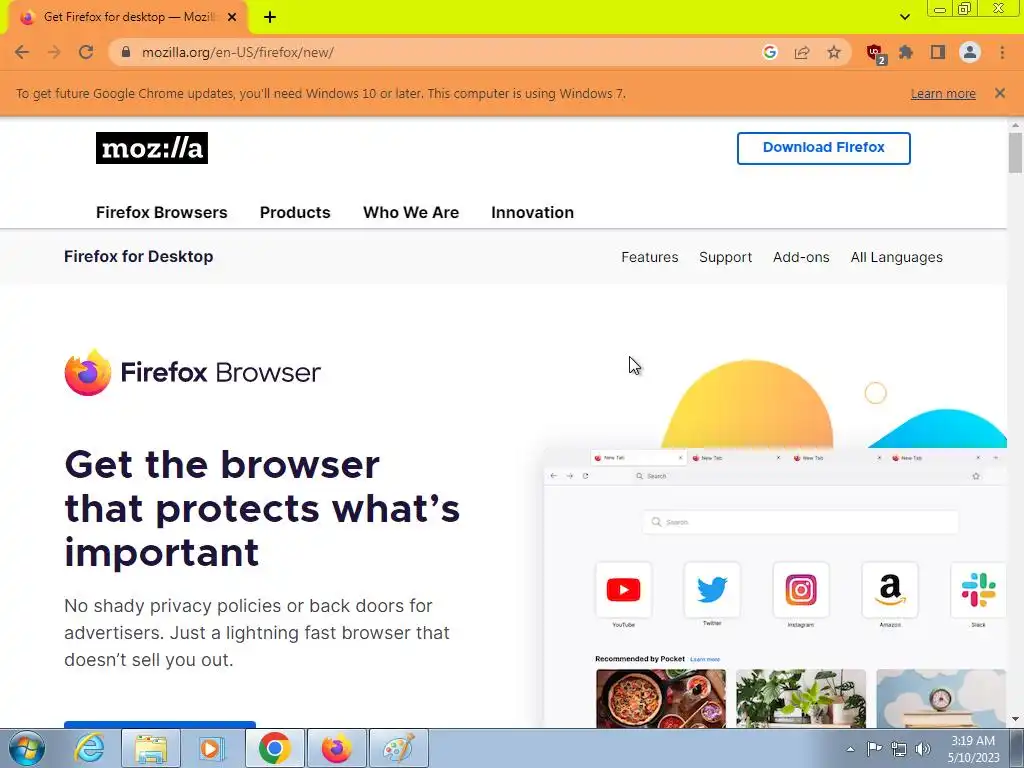Open the Extensions puzzle piece icon
The image size is (1024, 768).
906,52
